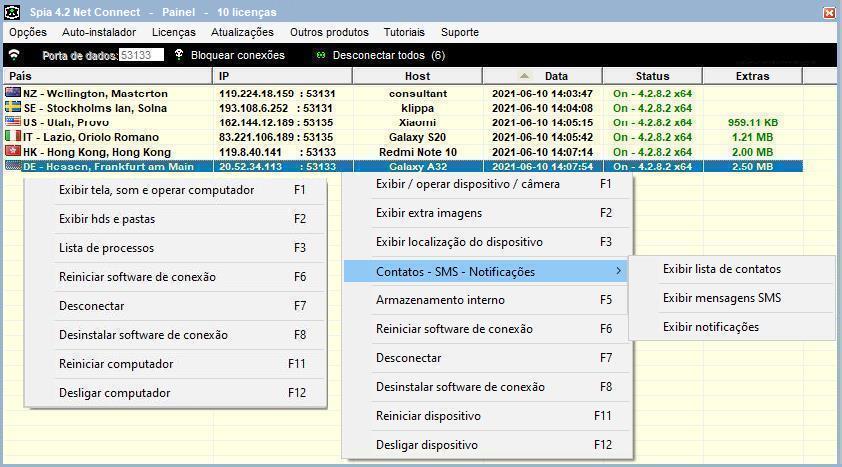
Task: Click the Porta de dados input field
Action: (x=141, y=55)
